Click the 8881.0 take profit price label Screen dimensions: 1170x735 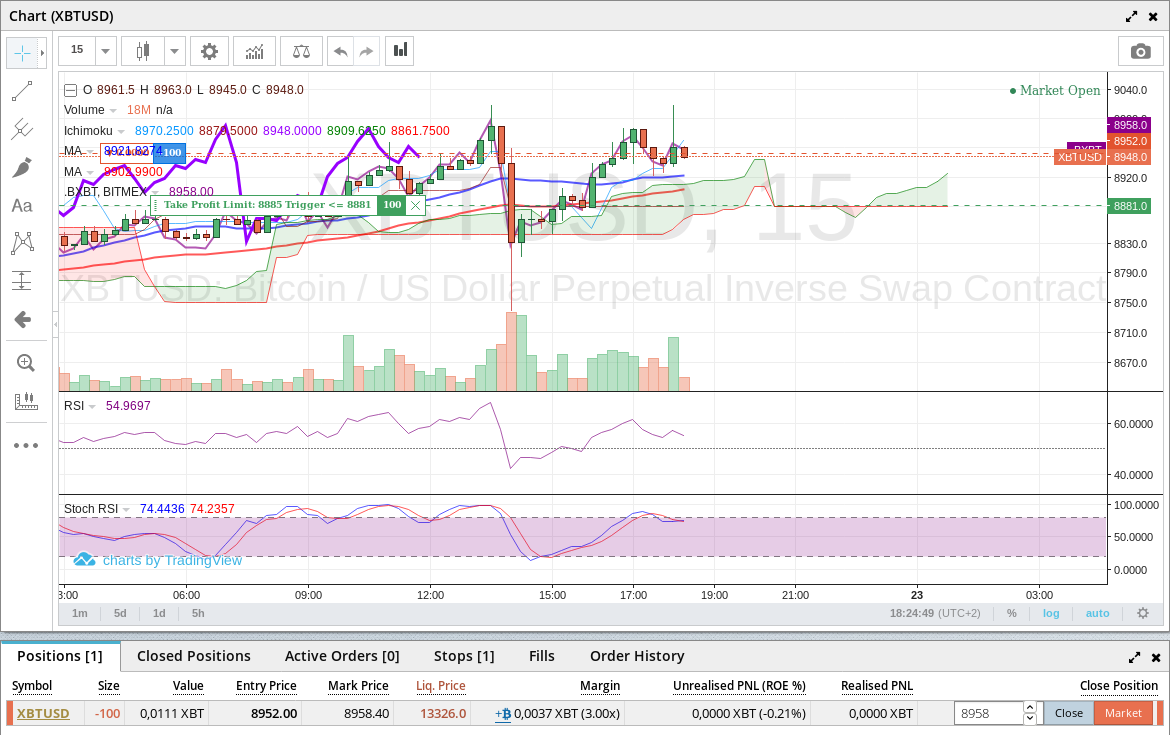[x=1130, y=206]
